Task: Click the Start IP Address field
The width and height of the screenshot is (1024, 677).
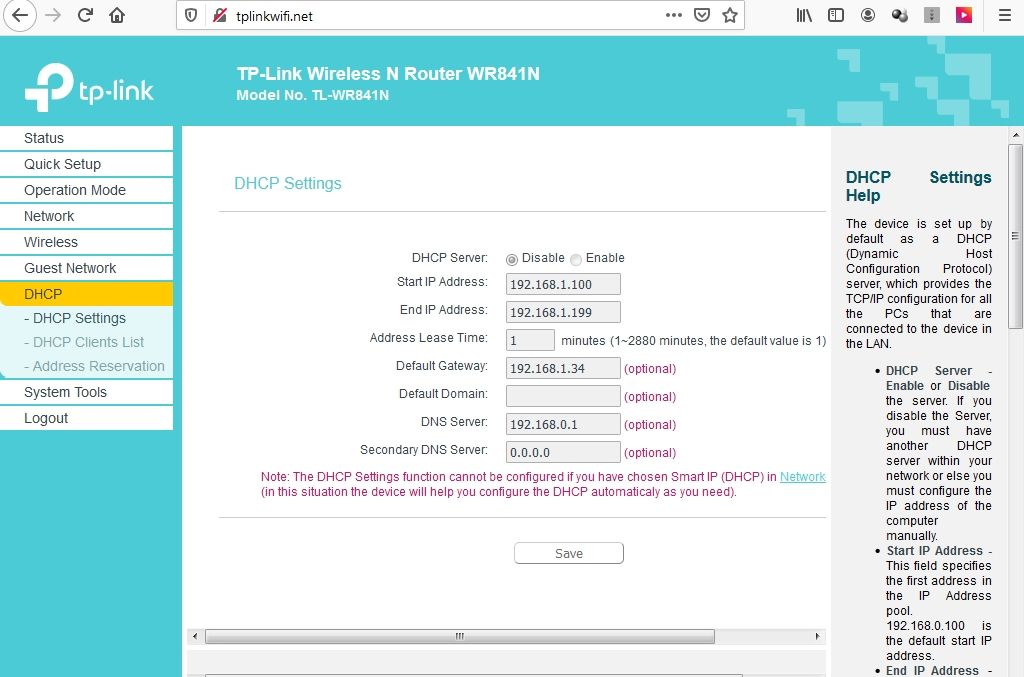Action: [x=563, y=284]
